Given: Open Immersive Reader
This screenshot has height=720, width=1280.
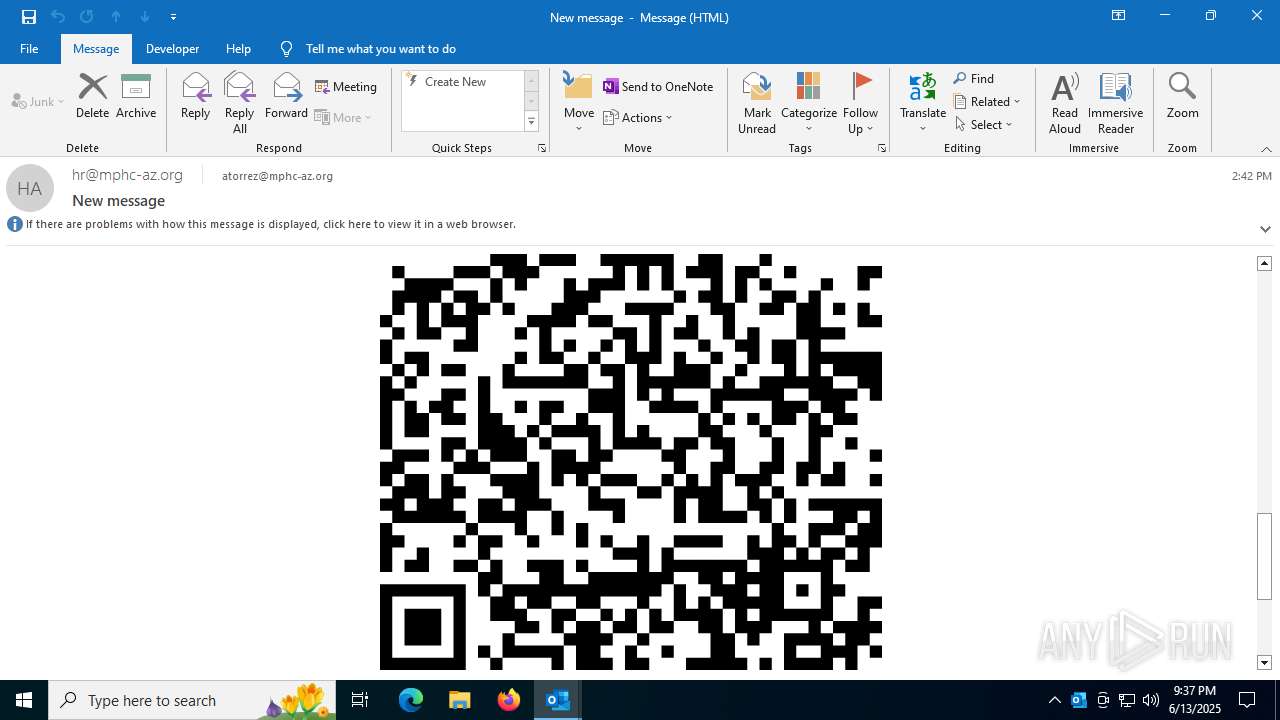Looking at the screenshot, I should click(1115, 102).
